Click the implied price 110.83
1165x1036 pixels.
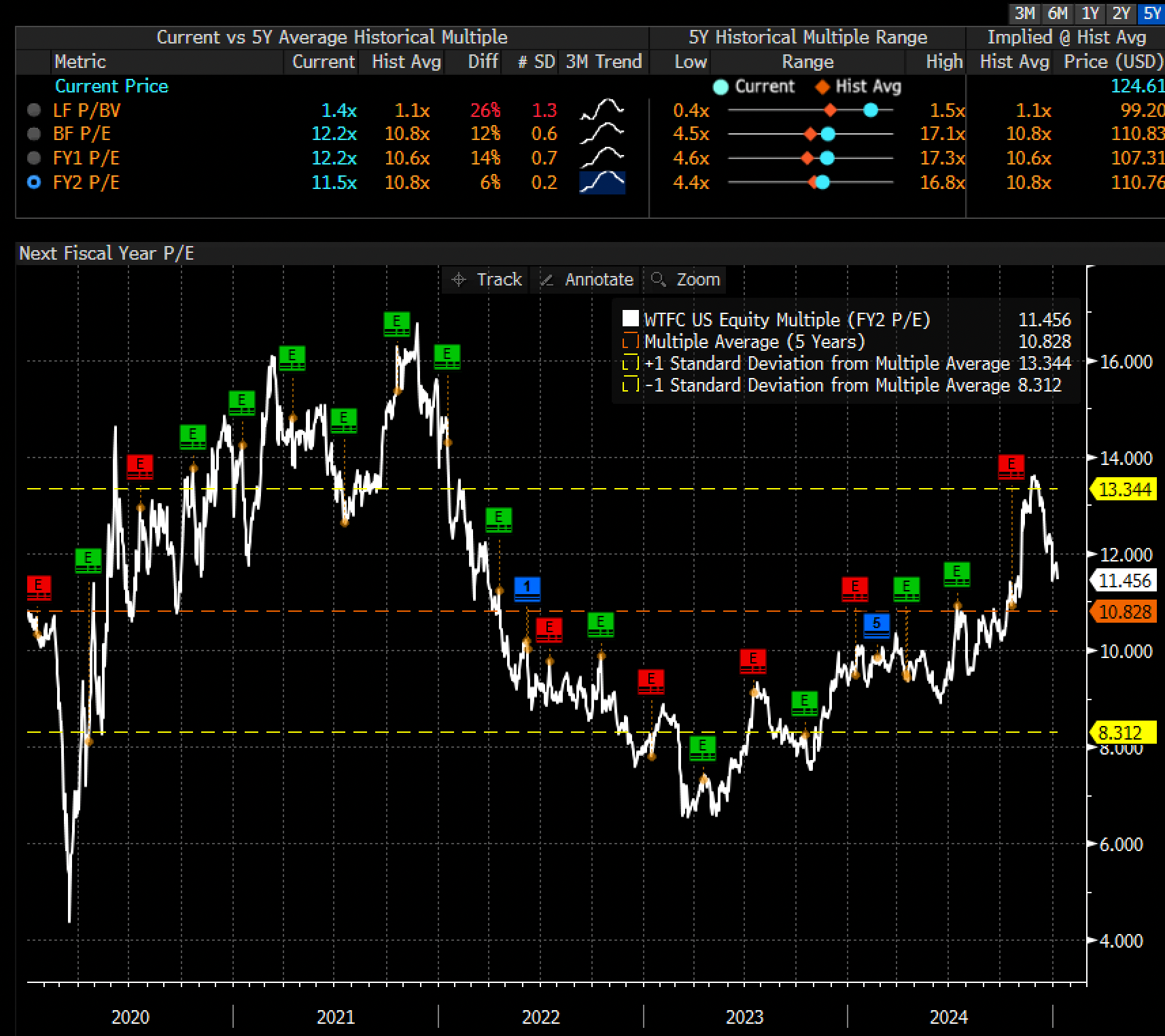(x=1137, y=134)
